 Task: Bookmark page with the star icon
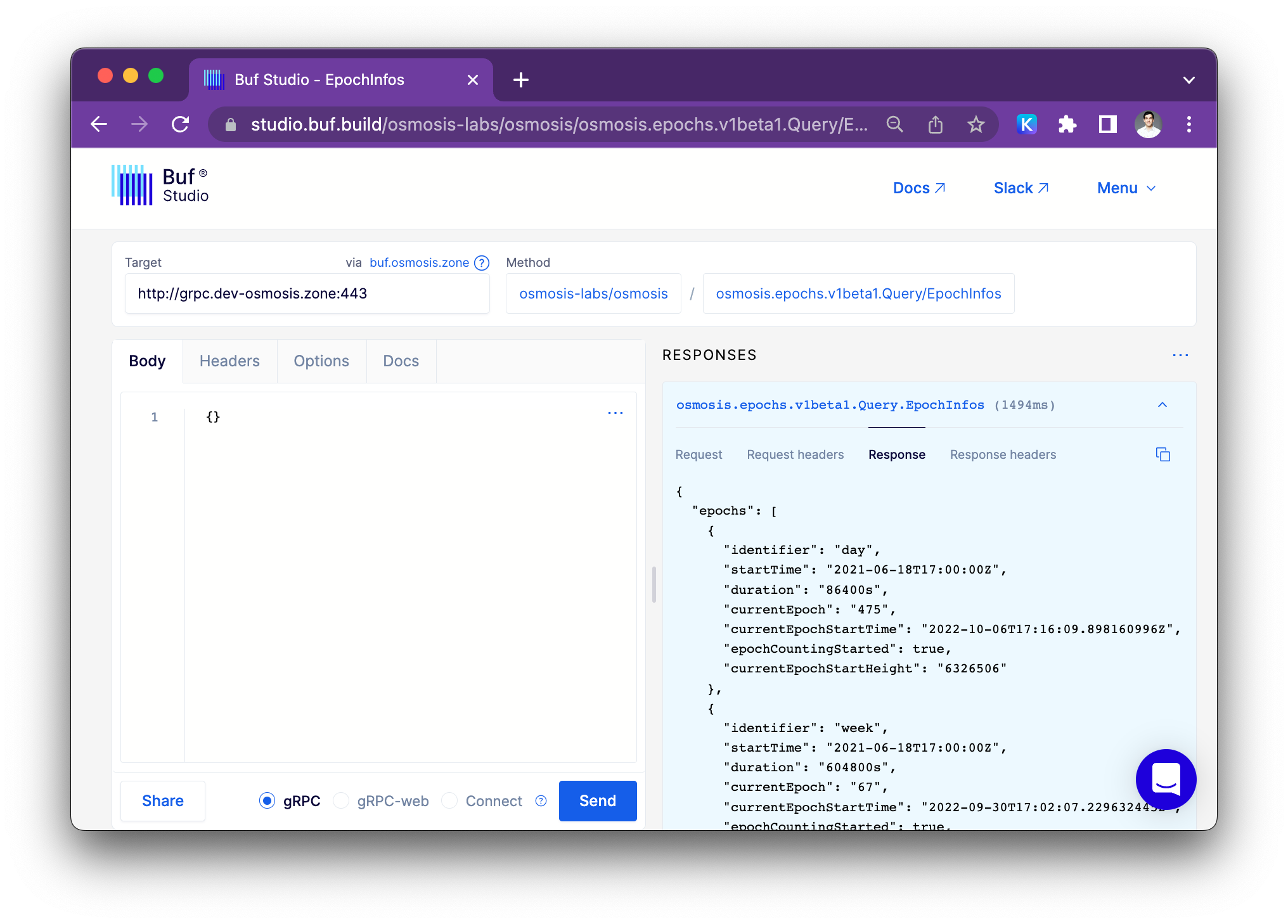(x=976, y=124)
